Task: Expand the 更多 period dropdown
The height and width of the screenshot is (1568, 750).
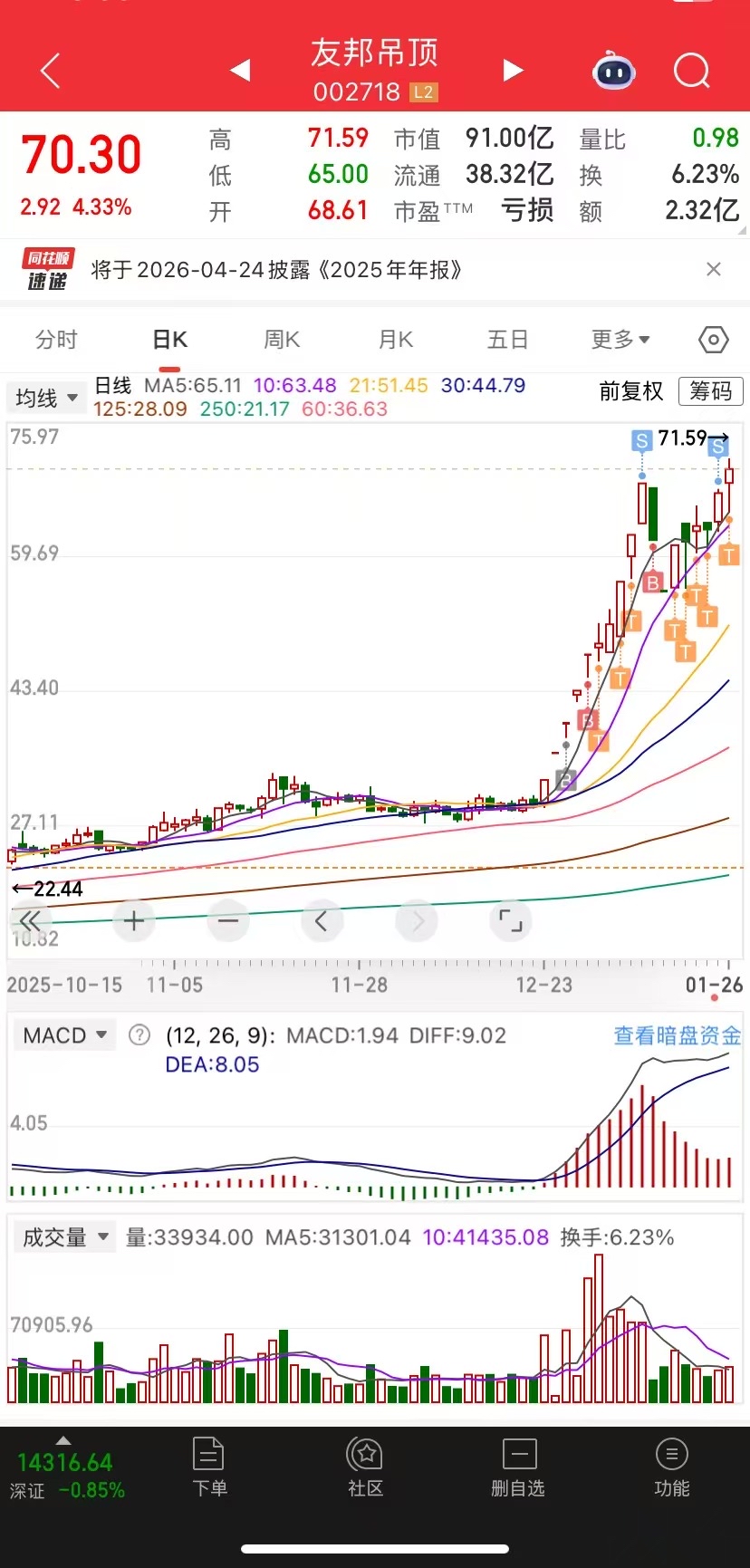Action: point(620,340)
